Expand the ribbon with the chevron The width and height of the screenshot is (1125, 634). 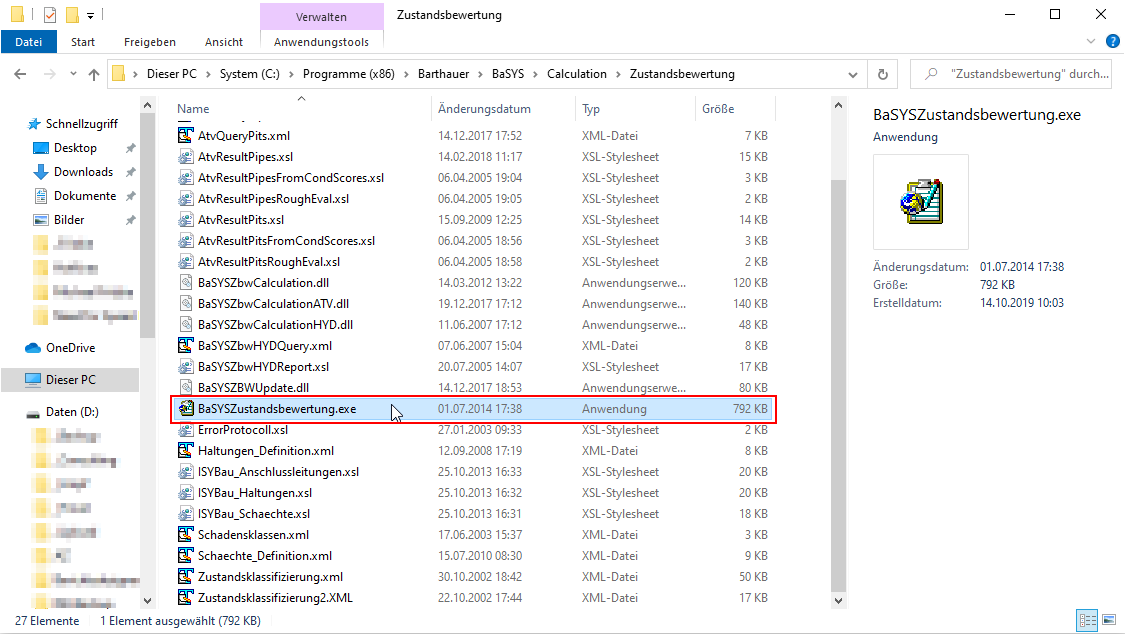(x=1091, y=41)
